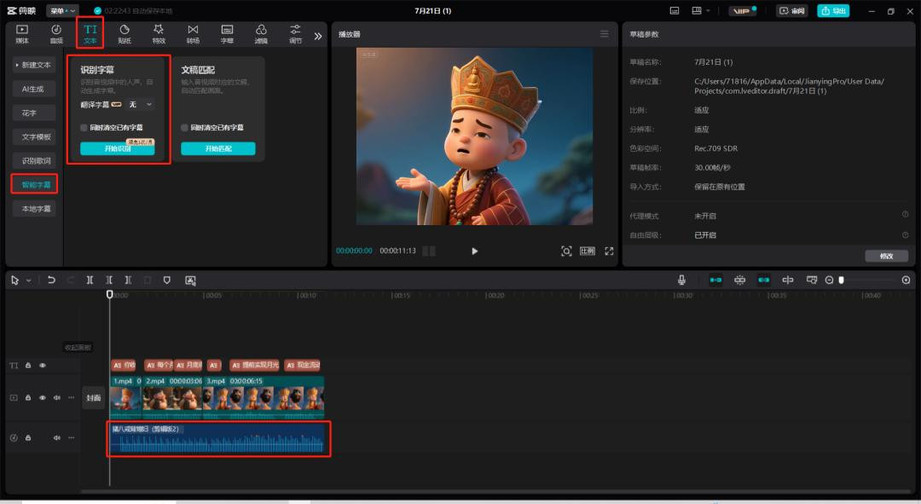Screen dimensions: 921x504
Task: Click 修改 to edit draft parameters
Action: (886, 256)
